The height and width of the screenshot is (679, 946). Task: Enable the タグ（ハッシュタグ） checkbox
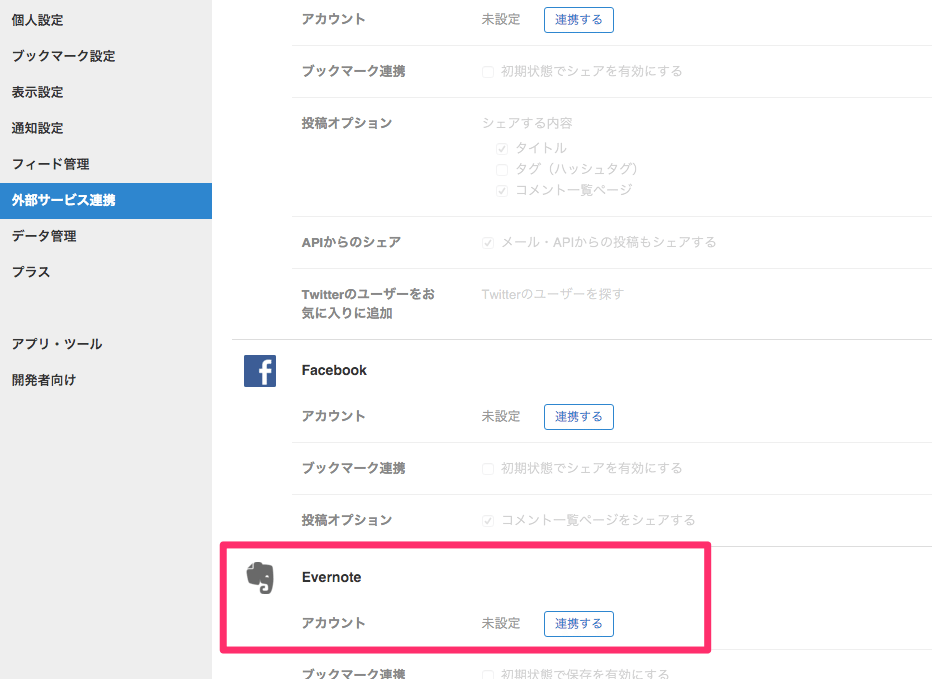coord(502,169)
